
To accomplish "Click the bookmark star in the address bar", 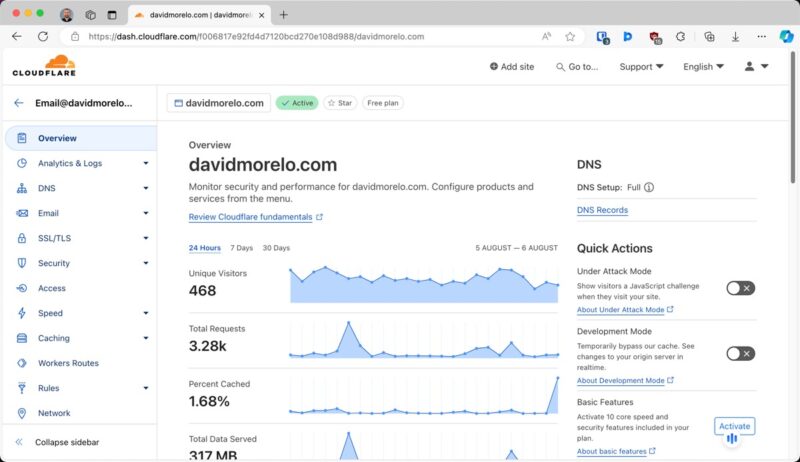I will 570,36.
